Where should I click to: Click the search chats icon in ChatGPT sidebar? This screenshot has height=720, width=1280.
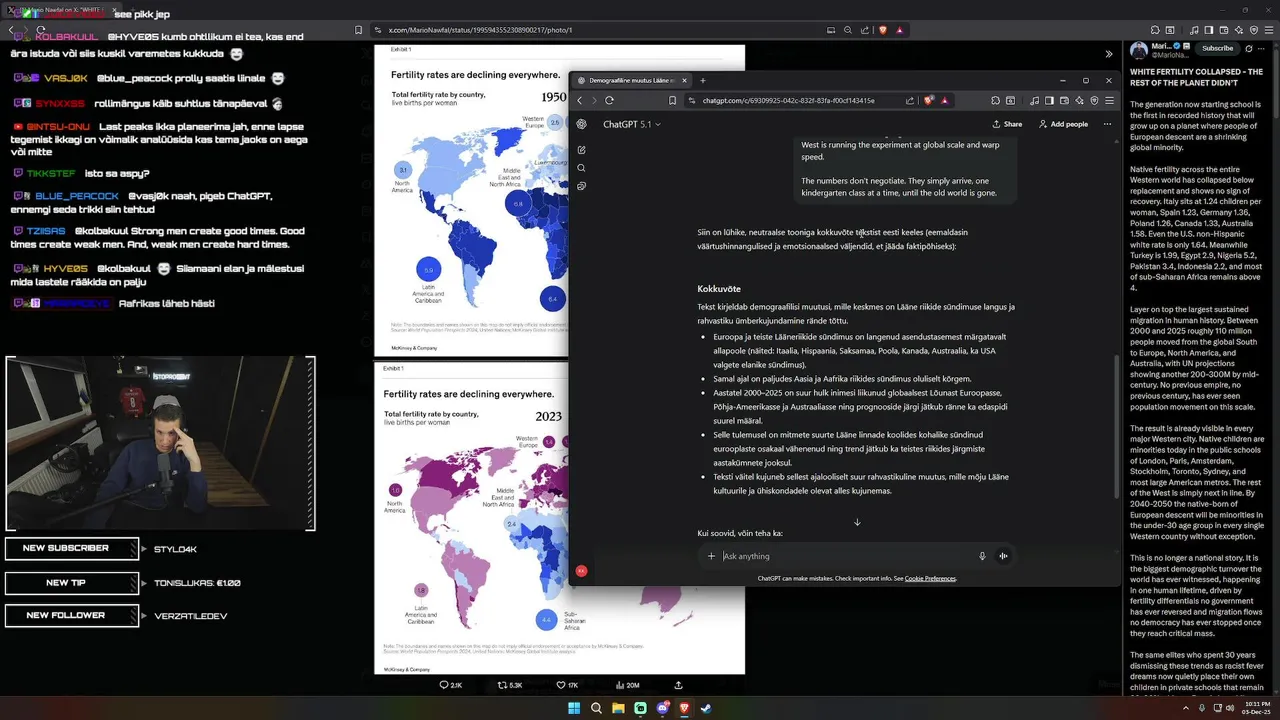581,168
